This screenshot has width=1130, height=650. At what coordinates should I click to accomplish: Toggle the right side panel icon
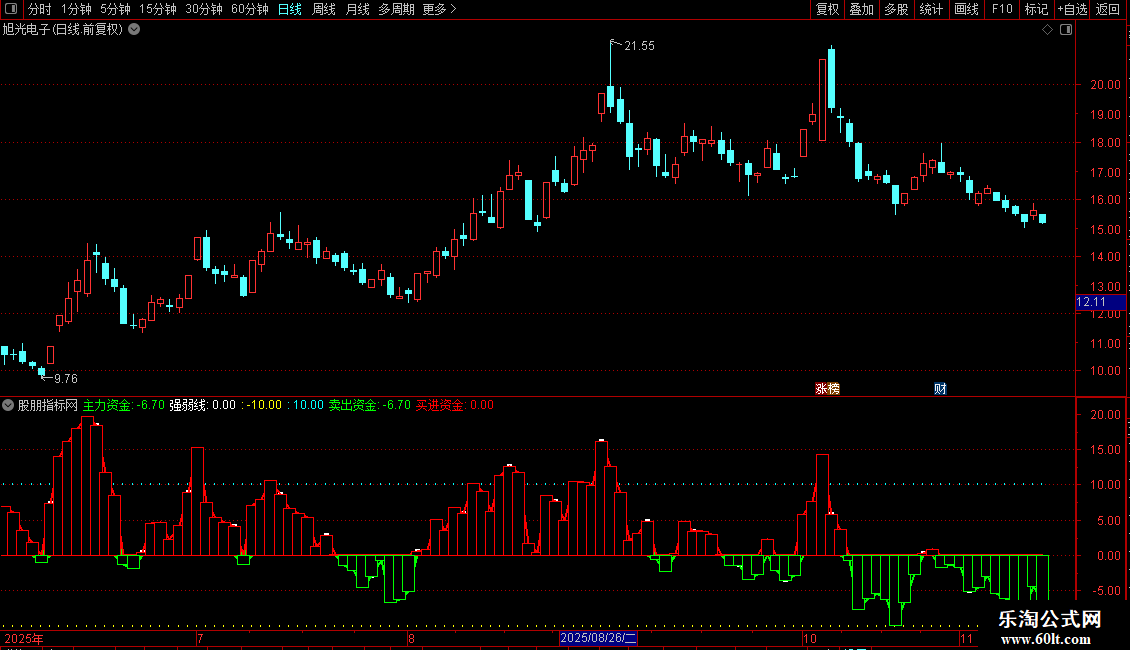click(1066, 30)
